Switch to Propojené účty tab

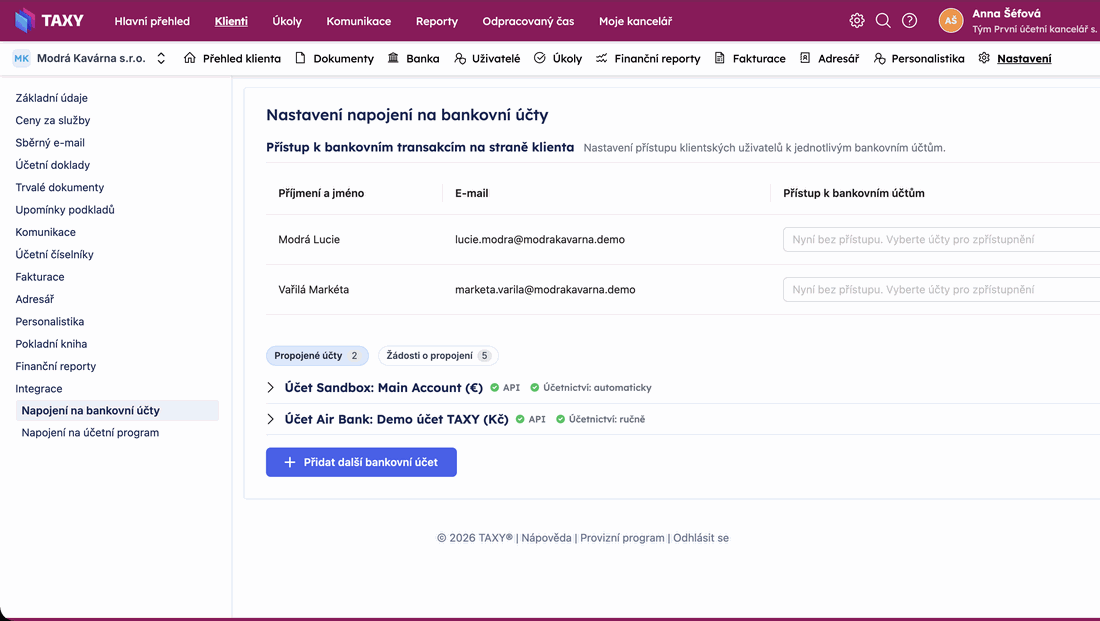(x=317, y=356)
